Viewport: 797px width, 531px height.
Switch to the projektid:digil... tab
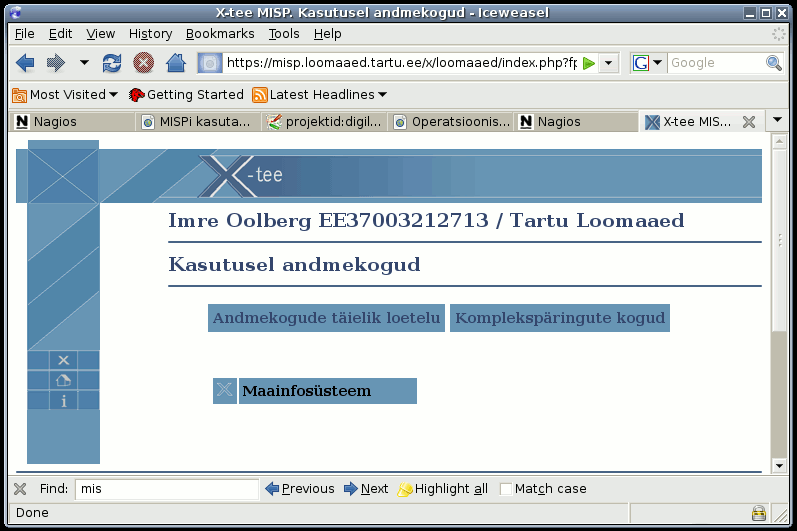pos(324,122)
